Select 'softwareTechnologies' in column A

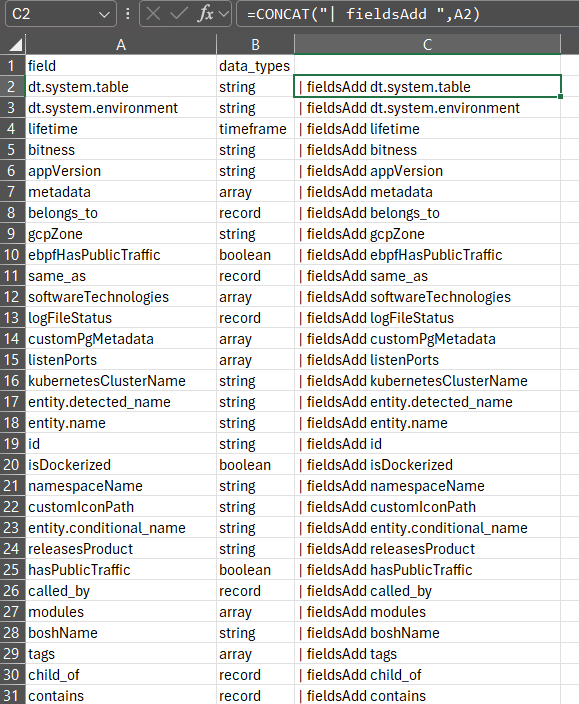(121, 297)
